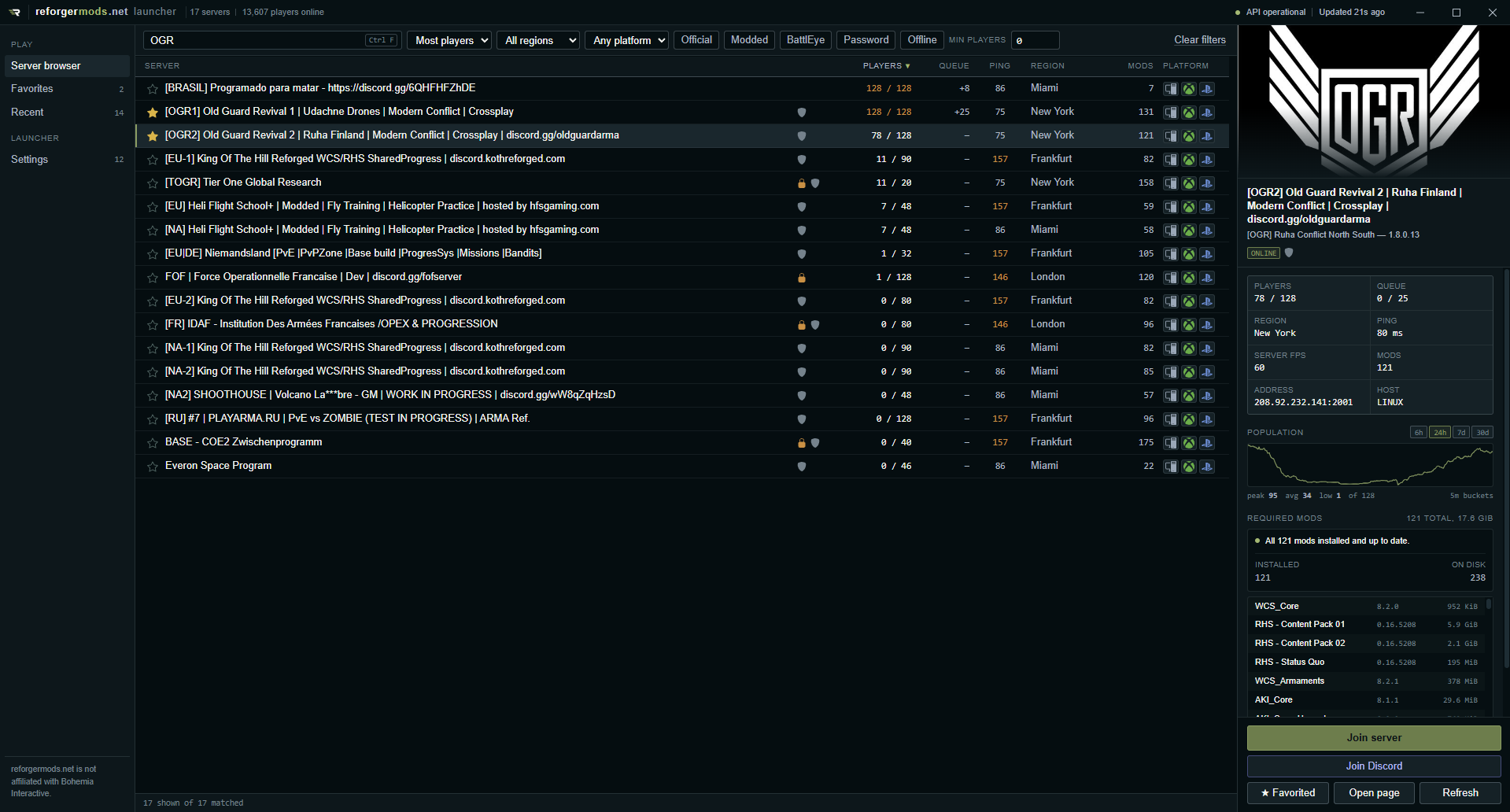Open the Any platform dropdown
The image size is (1510, 812).
click(x=626, y=40)
